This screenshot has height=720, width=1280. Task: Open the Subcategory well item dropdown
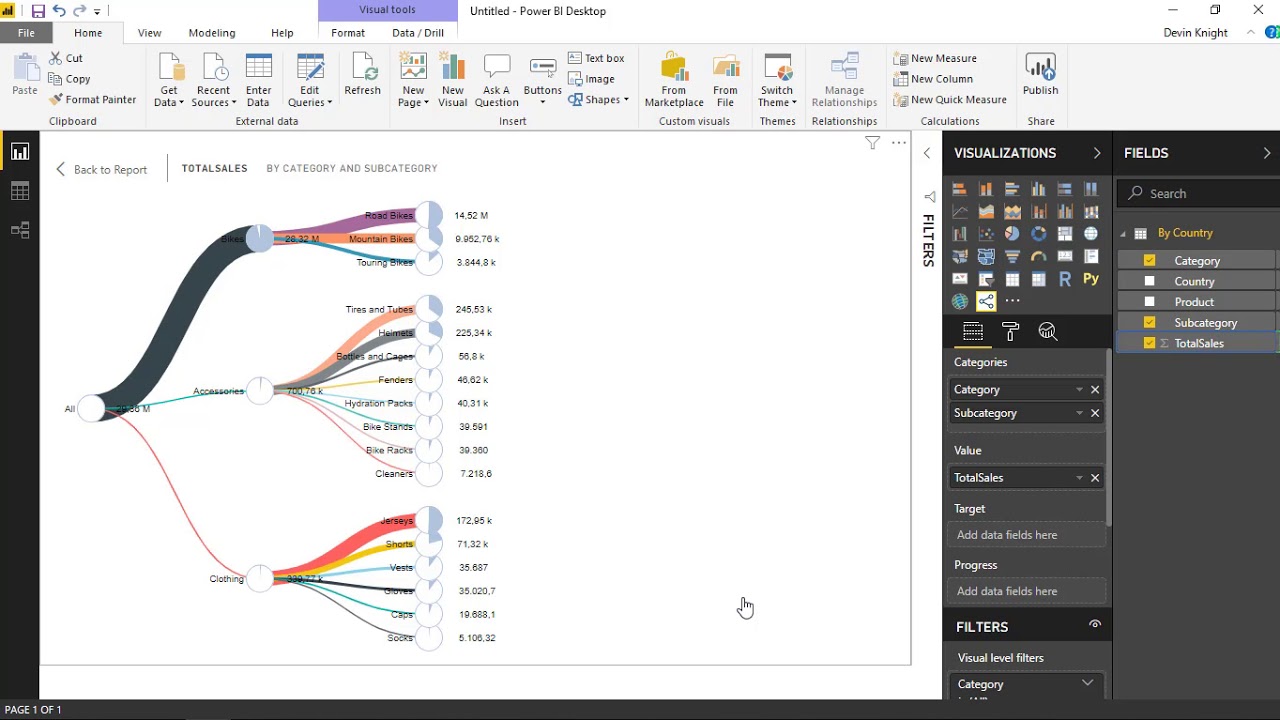coord(1079,413)
